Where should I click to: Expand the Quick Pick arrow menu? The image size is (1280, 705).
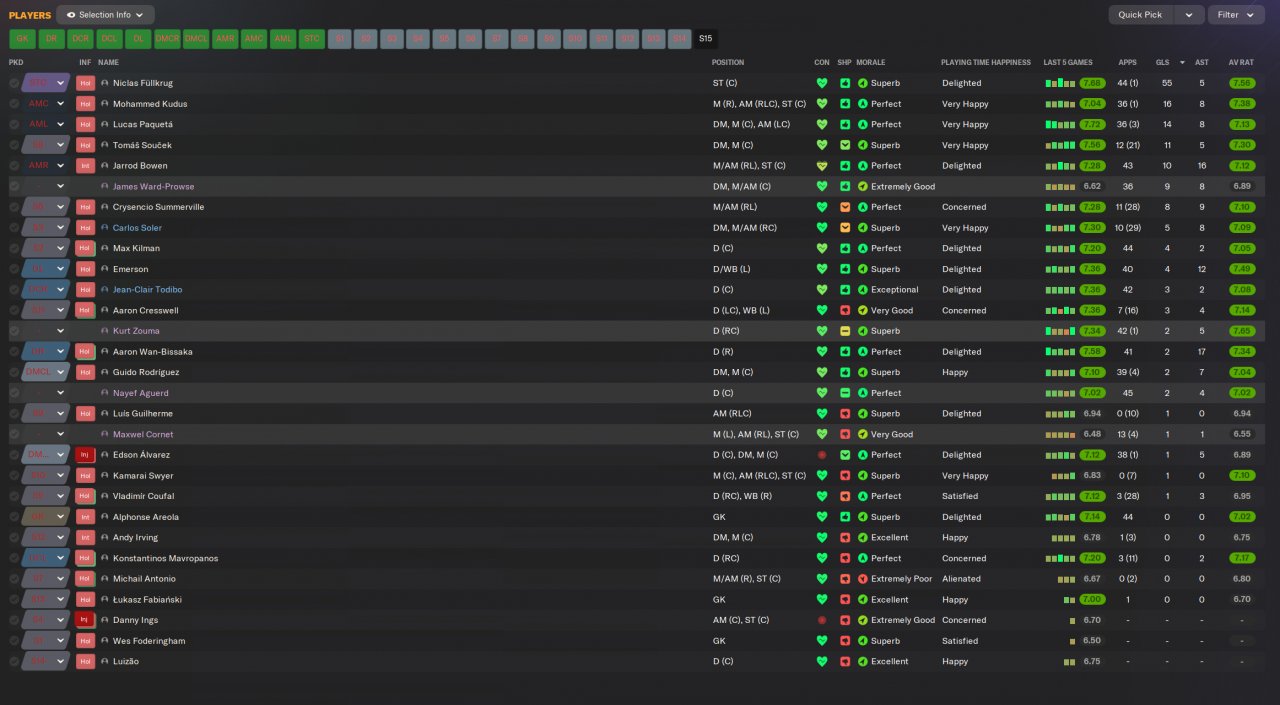pyautogui.click(x=1188, y=15)
